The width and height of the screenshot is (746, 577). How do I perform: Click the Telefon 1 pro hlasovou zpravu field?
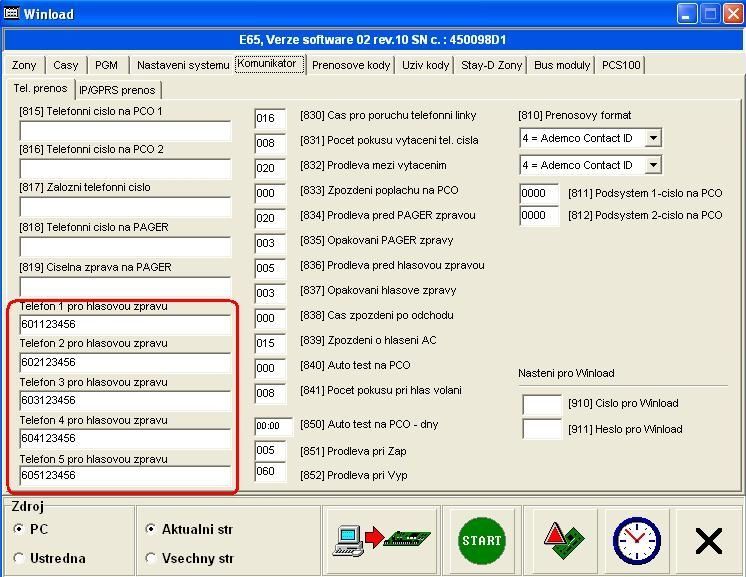click(x=125, y=325)
